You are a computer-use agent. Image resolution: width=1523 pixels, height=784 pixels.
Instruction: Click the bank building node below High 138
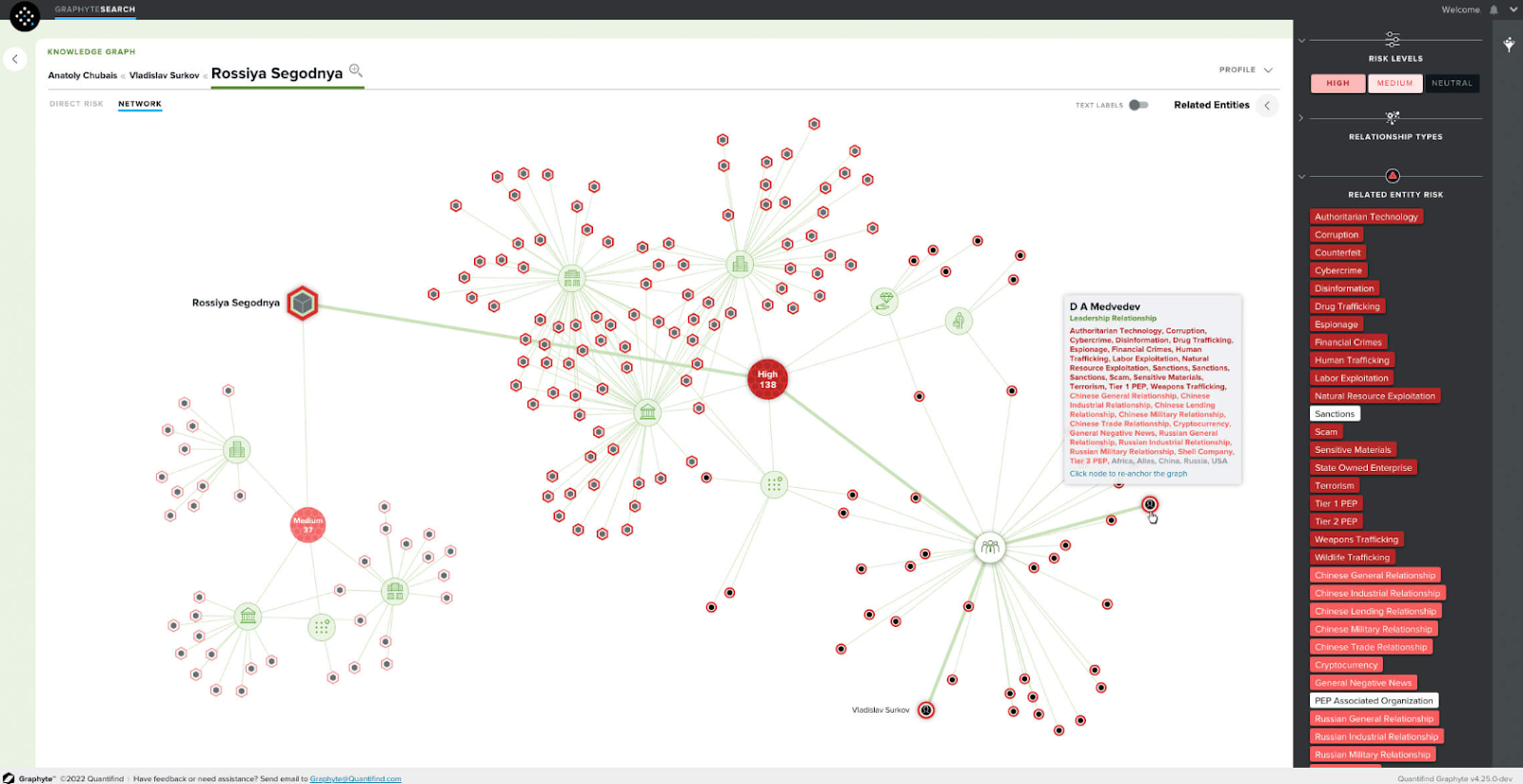[x=647, y=412]
